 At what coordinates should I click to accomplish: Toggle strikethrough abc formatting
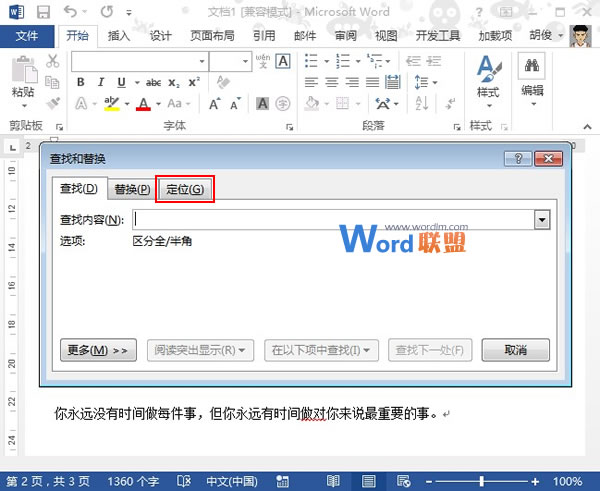tap(153, 82)
